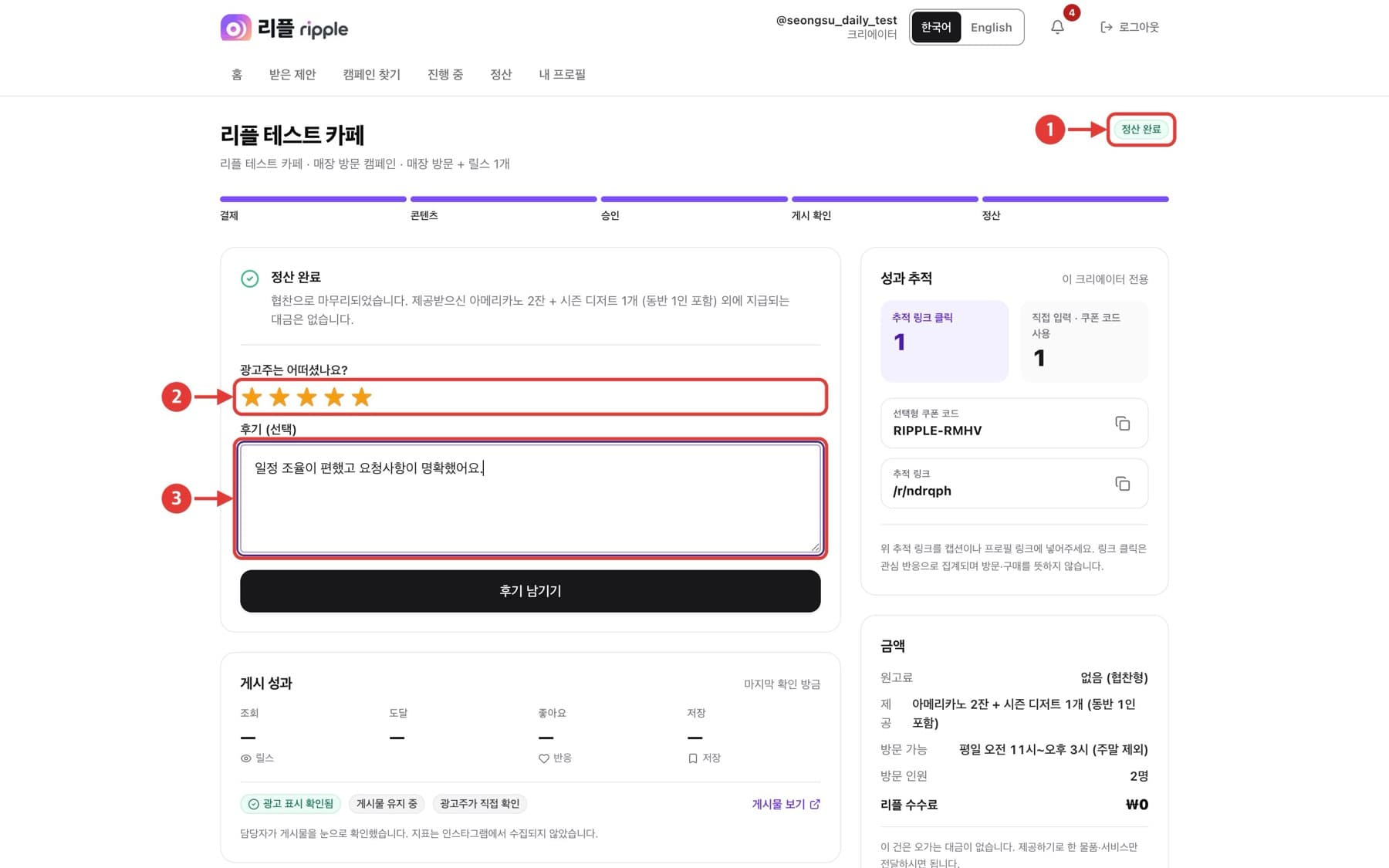Open the 진행 중 tab
The height and width of the screenshot is (868, 1389).
(445, 74)
